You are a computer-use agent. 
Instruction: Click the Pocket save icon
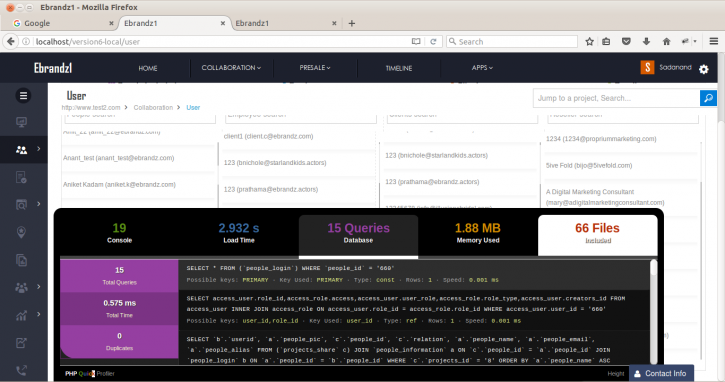(626, 42)
